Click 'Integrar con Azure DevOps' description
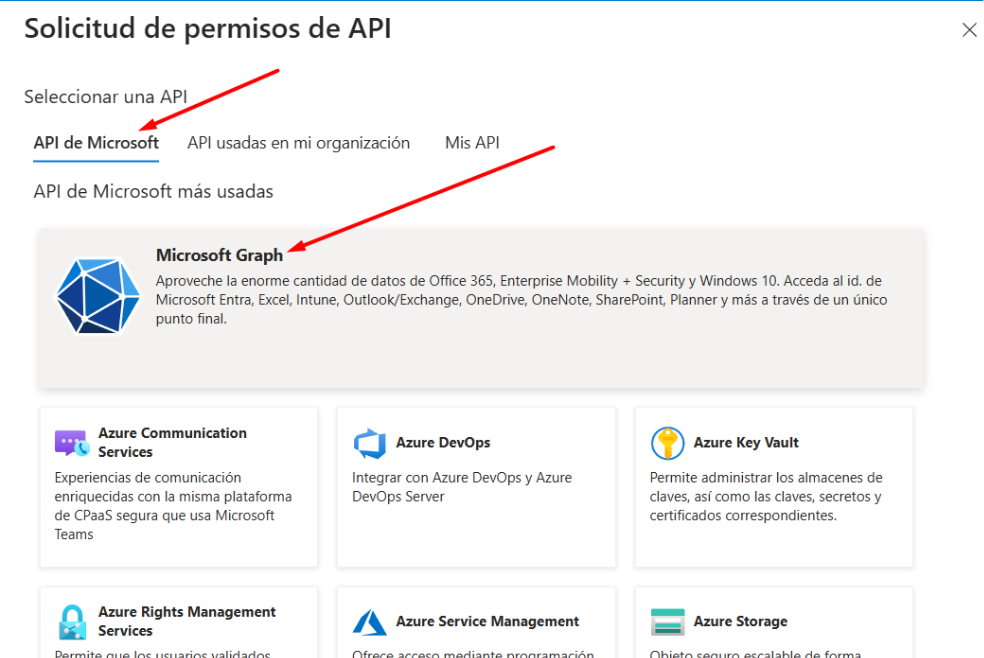 pos(461,487)
